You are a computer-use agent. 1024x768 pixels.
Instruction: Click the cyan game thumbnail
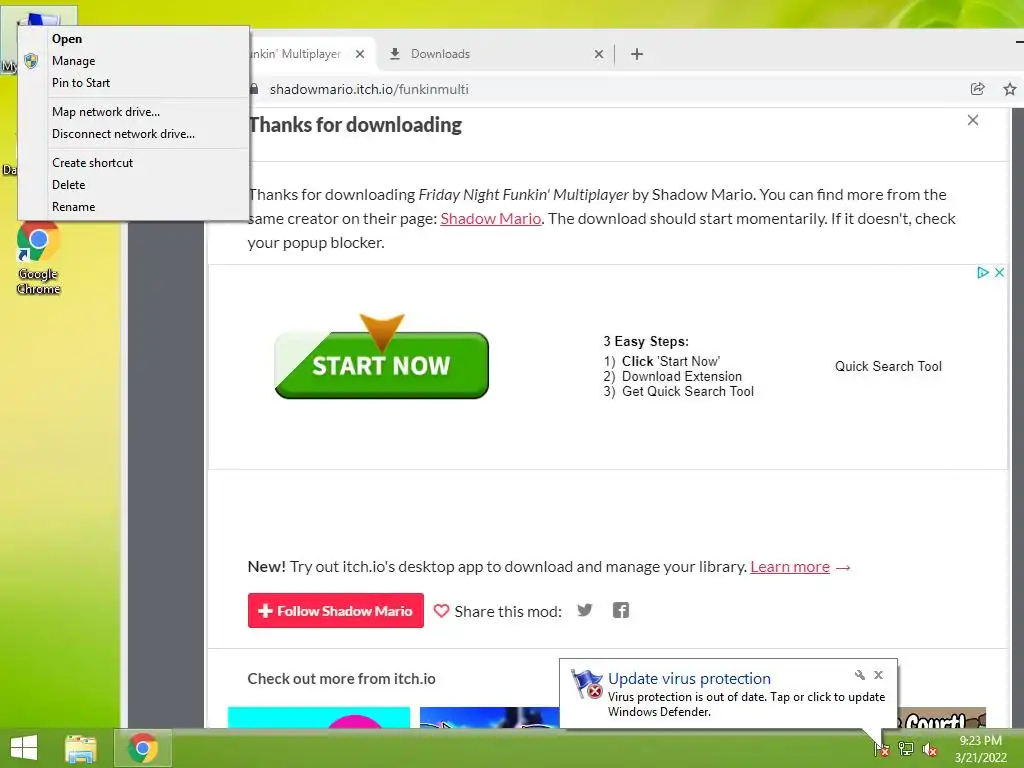click(x=319, y=717)
